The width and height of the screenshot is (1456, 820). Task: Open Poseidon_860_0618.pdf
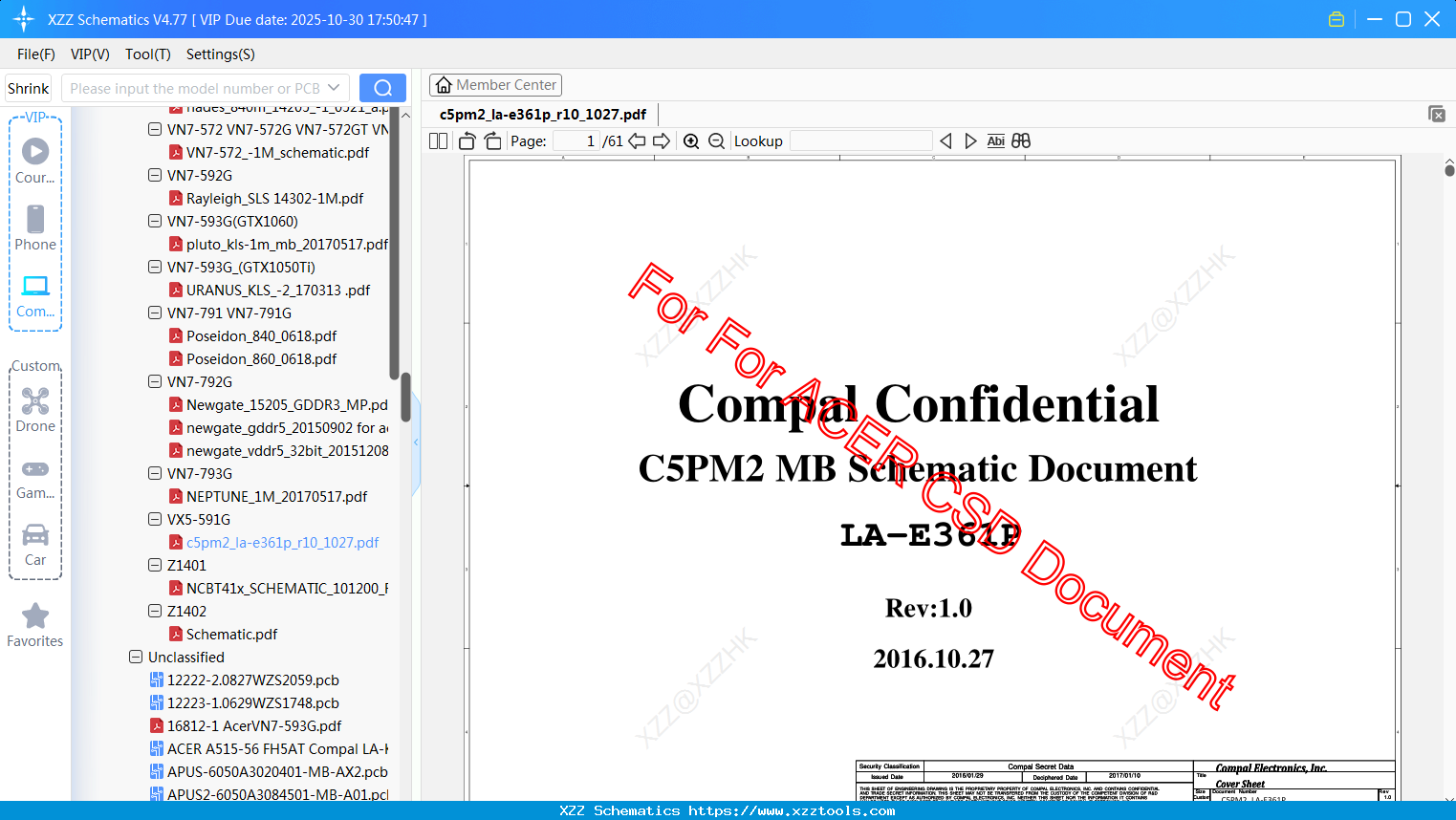(261, 358)
